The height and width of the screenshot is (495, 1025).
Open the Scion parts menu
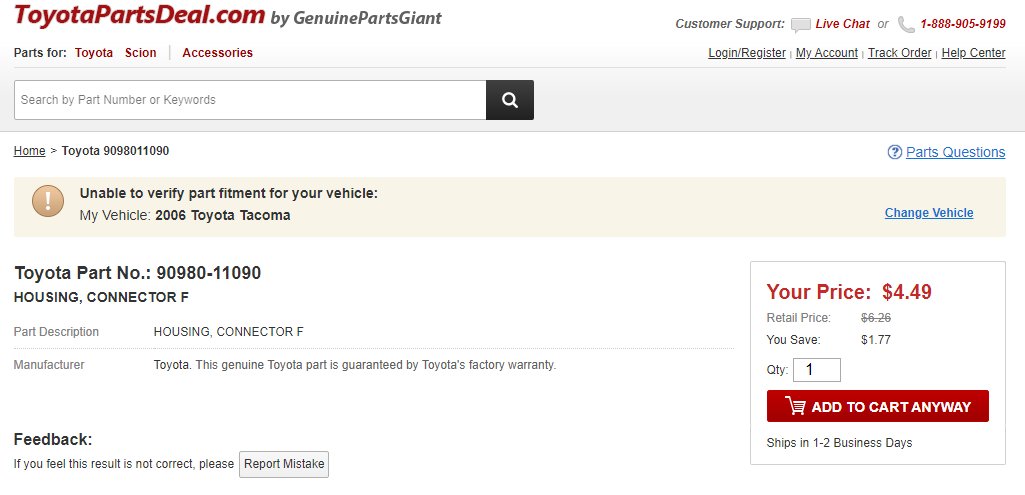point(141,53)
